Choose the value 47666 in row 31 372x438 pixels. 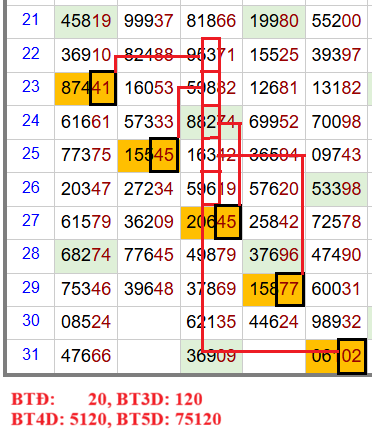[x=86, y=356]
